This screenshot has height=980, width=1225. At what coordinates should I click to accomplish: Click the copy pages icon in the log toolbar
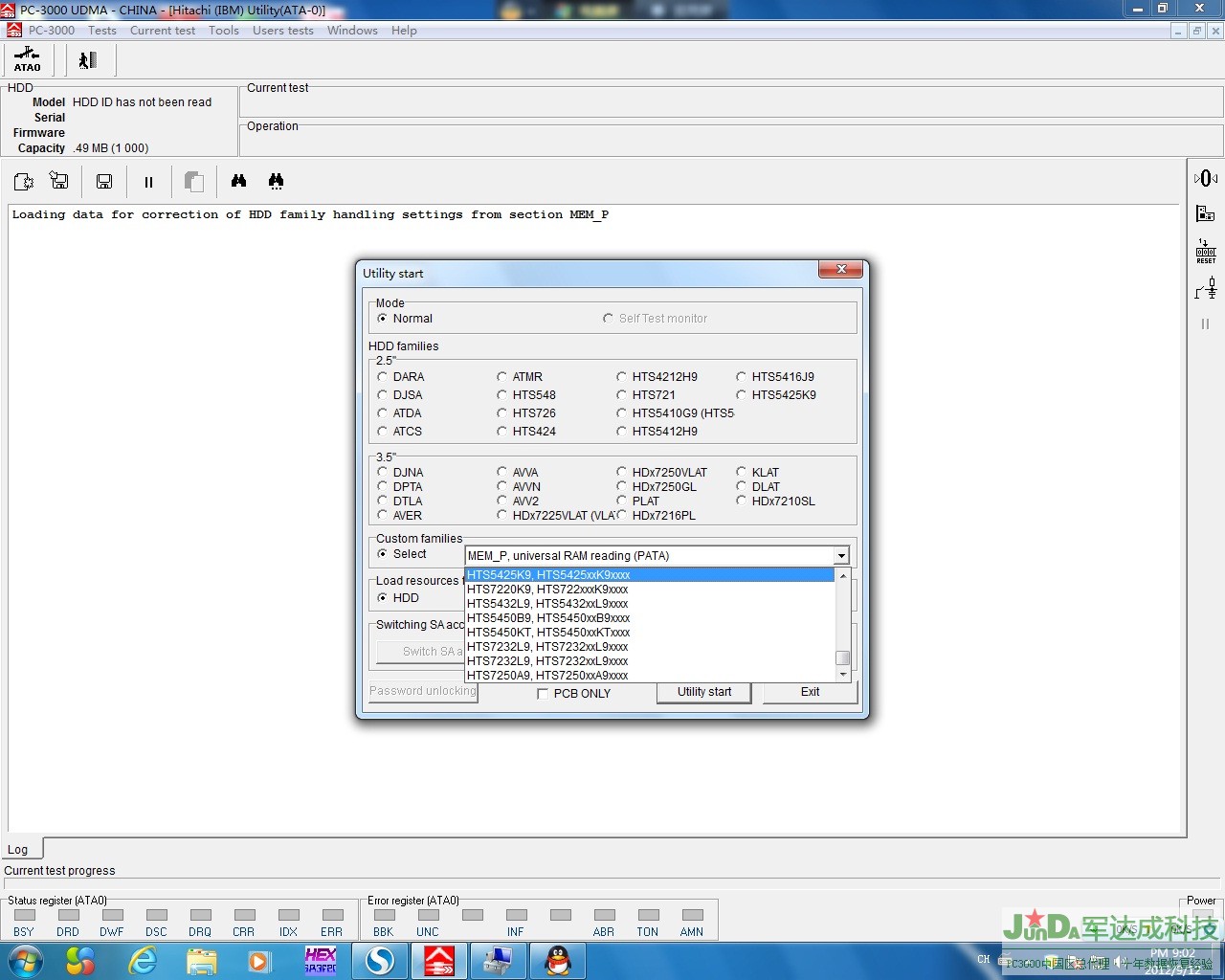coord(193,182)
